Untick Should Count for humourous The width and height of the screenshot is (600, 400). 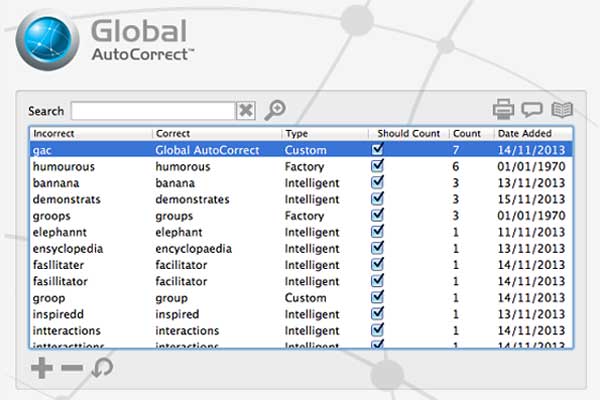click(377, 165)
